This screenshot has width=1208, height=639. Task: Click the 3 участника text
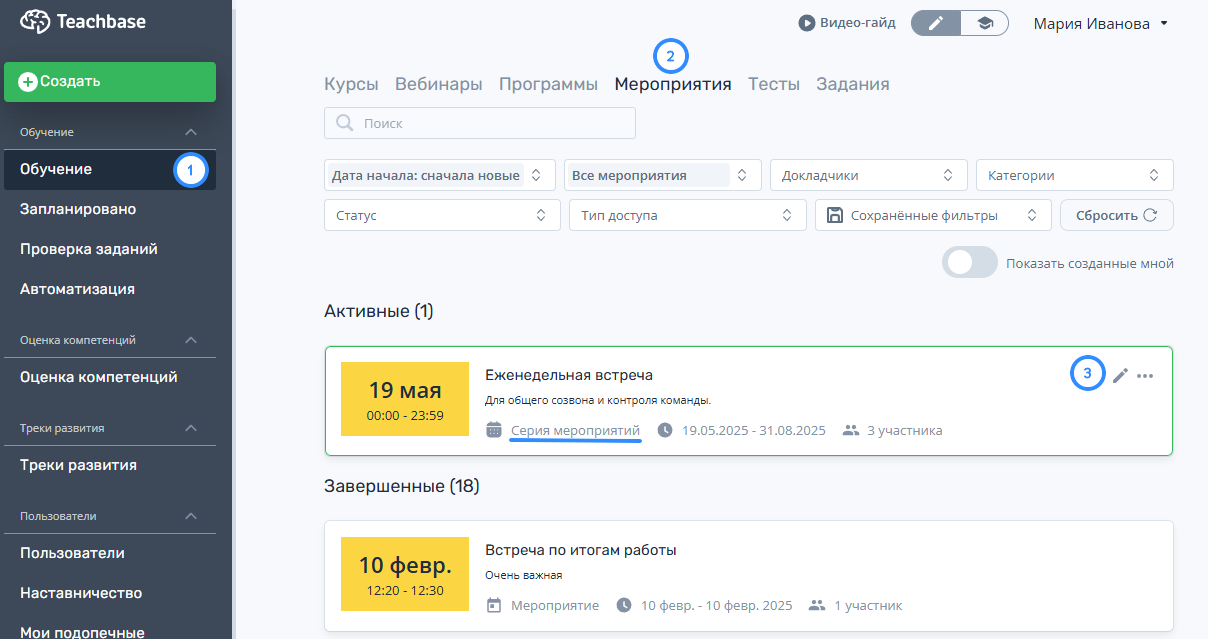click(905, 431)
